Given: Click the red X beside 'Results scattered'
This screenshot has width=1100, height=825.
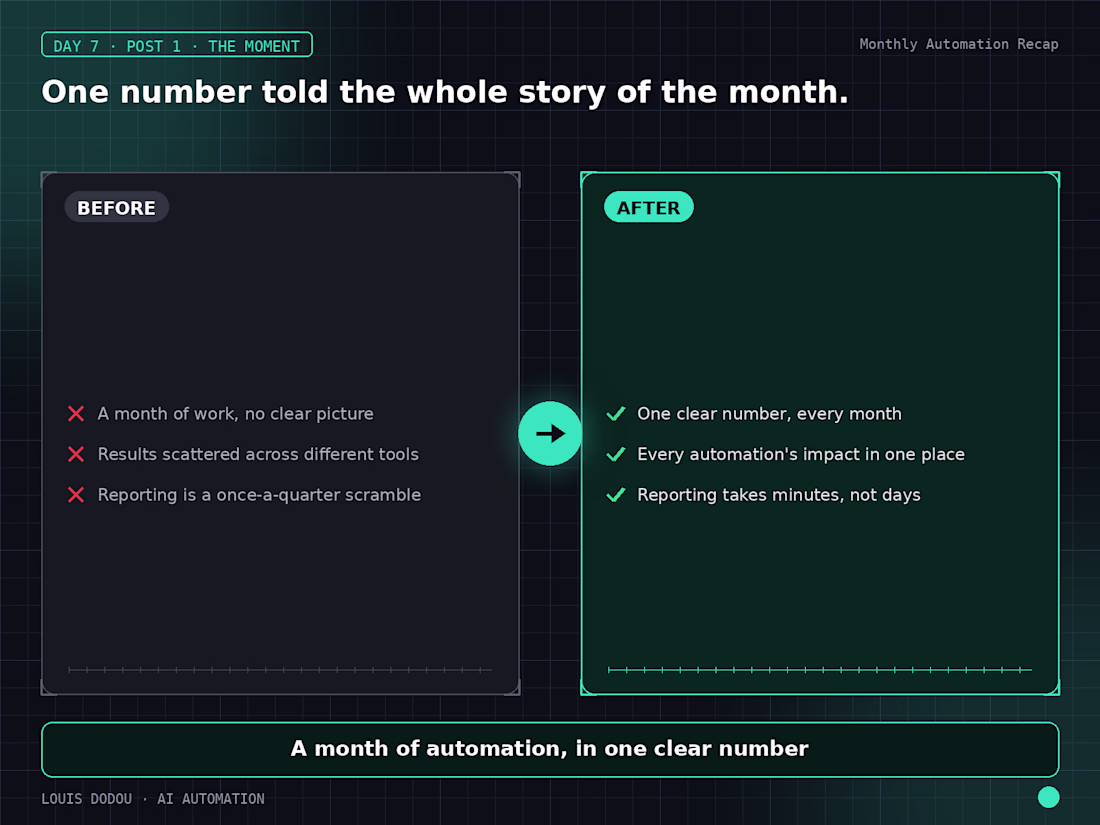Looking at the screenshot, I should point(76,455).
